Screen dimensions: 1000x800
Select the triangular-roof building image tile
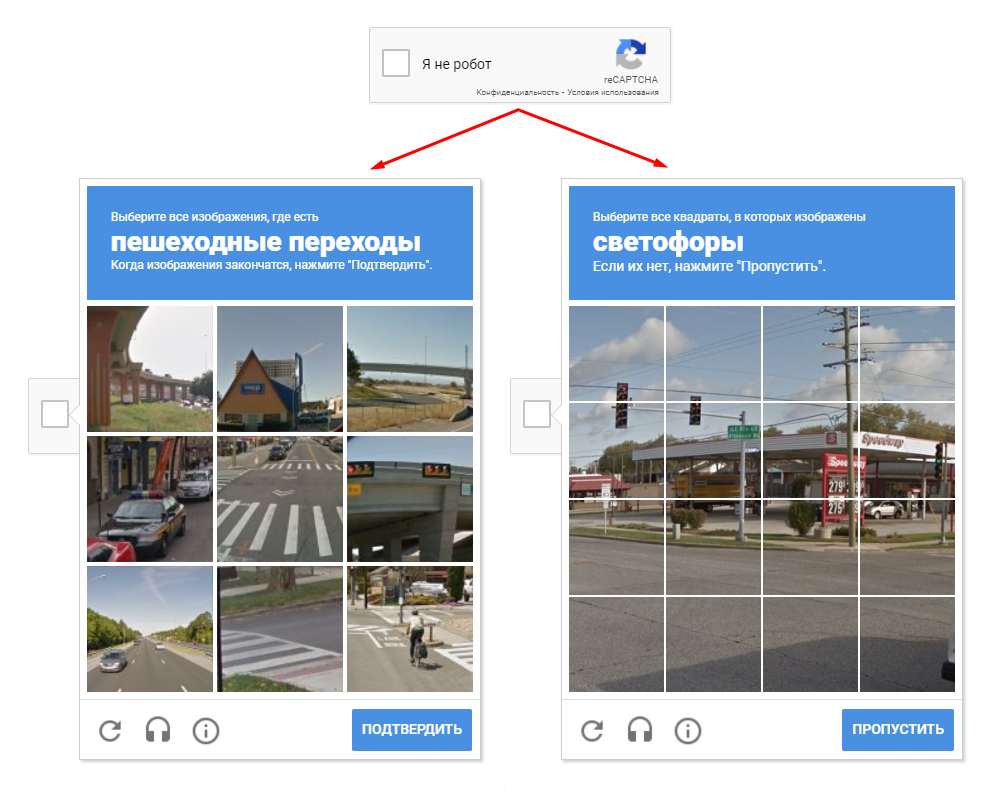pos(280,368)
